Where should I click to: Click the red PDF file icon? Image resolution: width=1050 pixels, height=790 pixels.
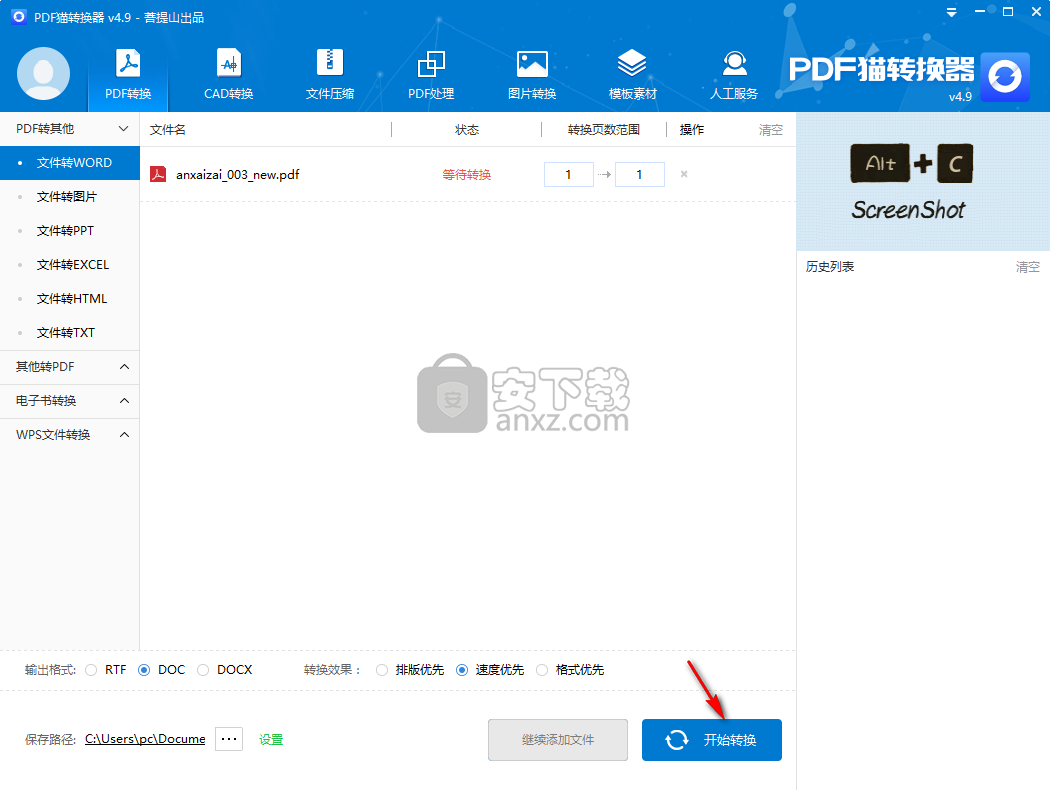[158, 174]
